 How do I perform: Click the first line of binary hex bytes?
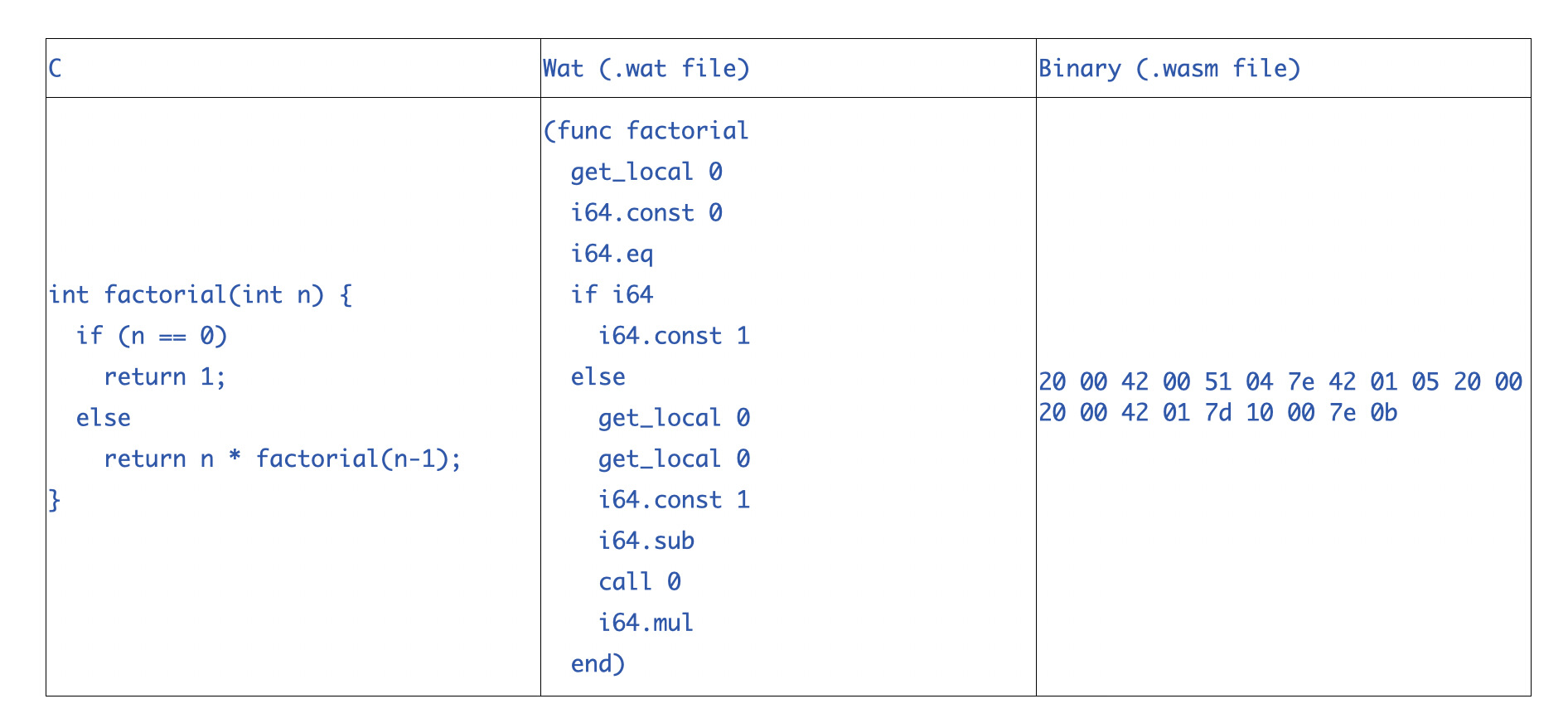[x=1280, y=382]
